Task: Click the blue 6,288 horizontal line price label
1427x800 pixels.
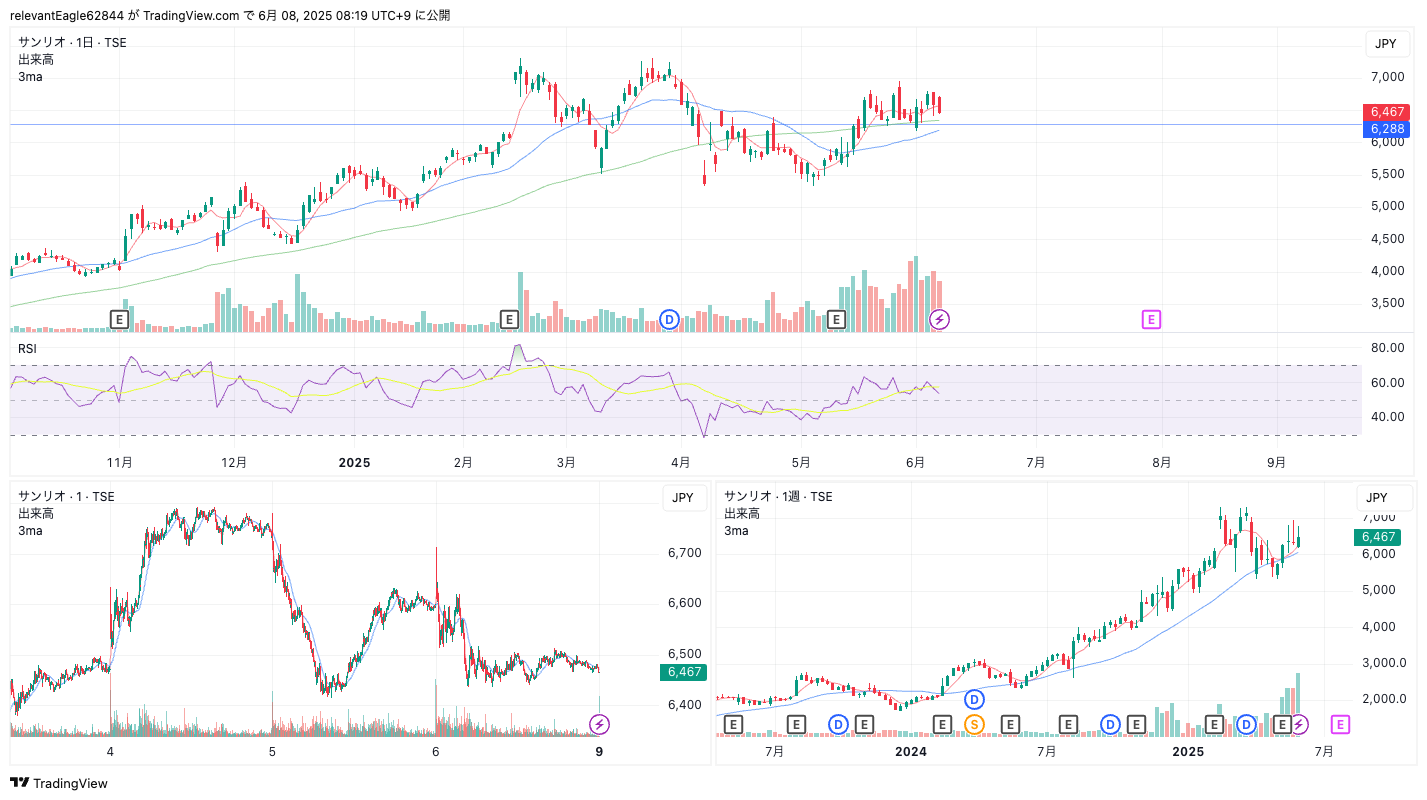Action: click(1387, 129)
